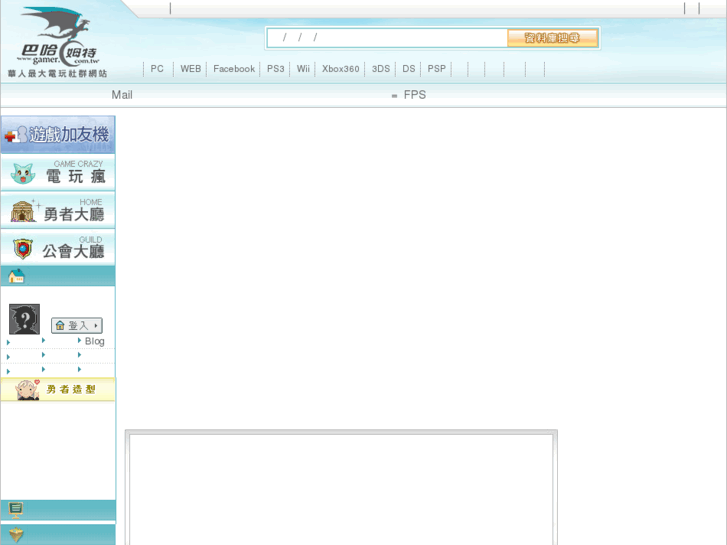
Task: Switch to the Xbox360 tab
Action: tap(340, 69)
